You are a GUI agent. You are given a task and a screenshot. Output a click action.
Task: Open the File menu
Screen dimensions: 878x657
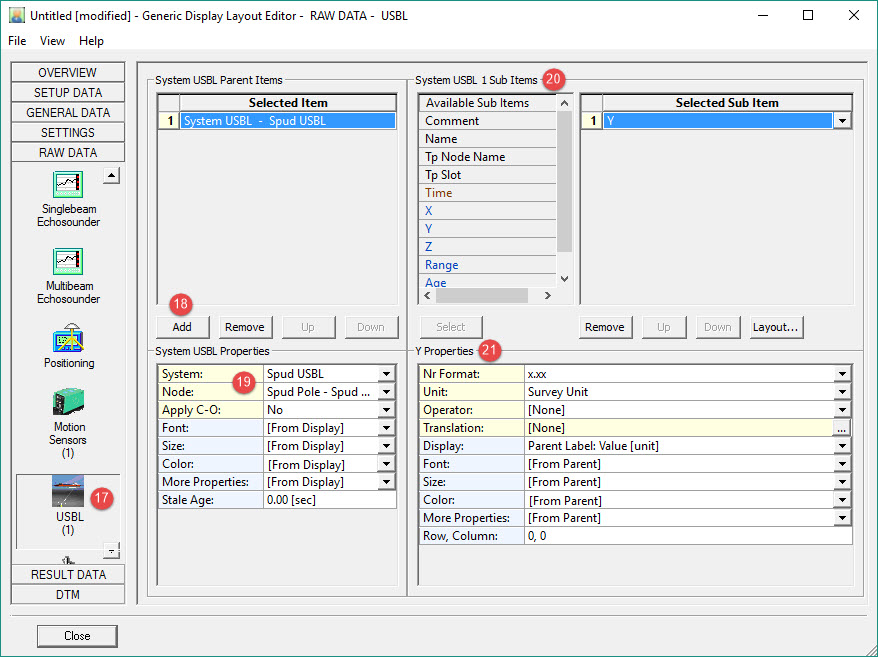17,41
